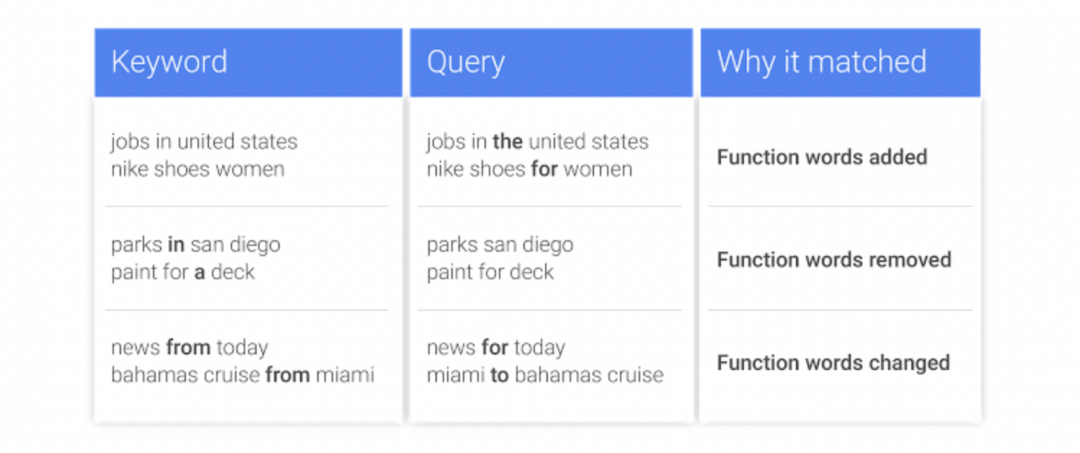Select query "miami to bahamas cruise"

(x=544, y=375)
